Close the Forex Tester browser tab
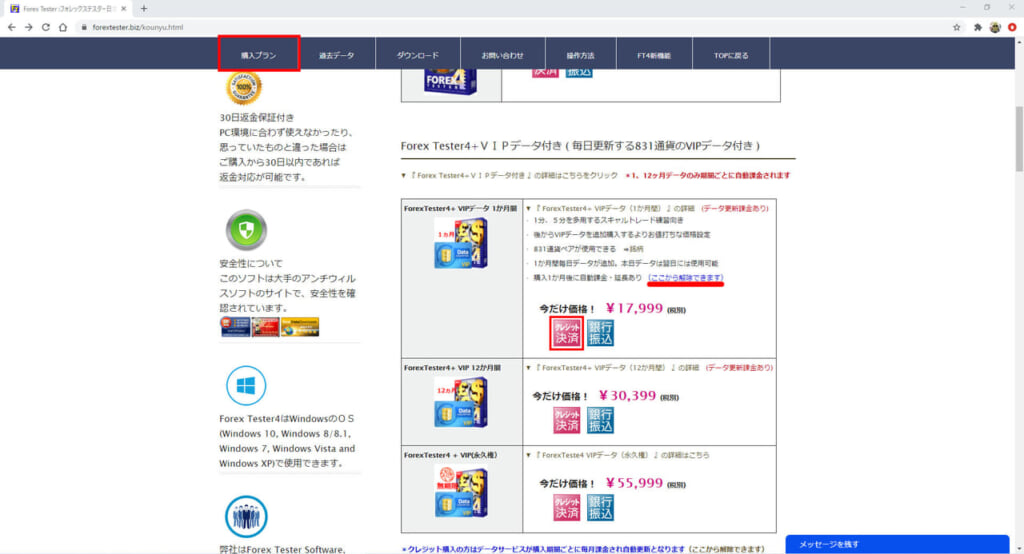The width and height of the screenshot is (1024, 554). tap(123, 8)
